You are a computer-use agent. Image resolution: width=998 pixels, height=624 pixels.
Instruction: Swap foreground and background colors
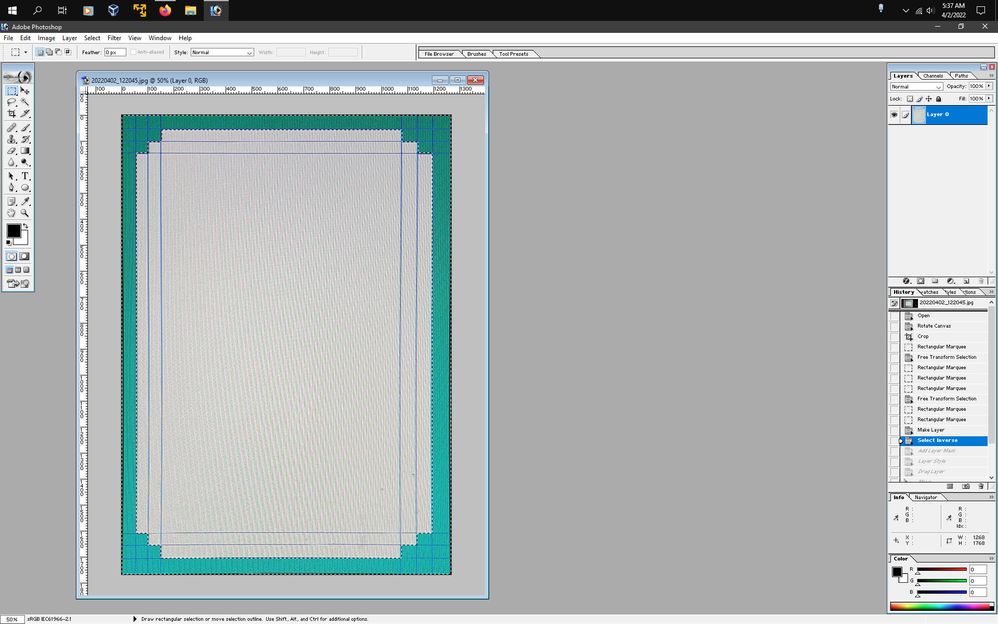25,226
